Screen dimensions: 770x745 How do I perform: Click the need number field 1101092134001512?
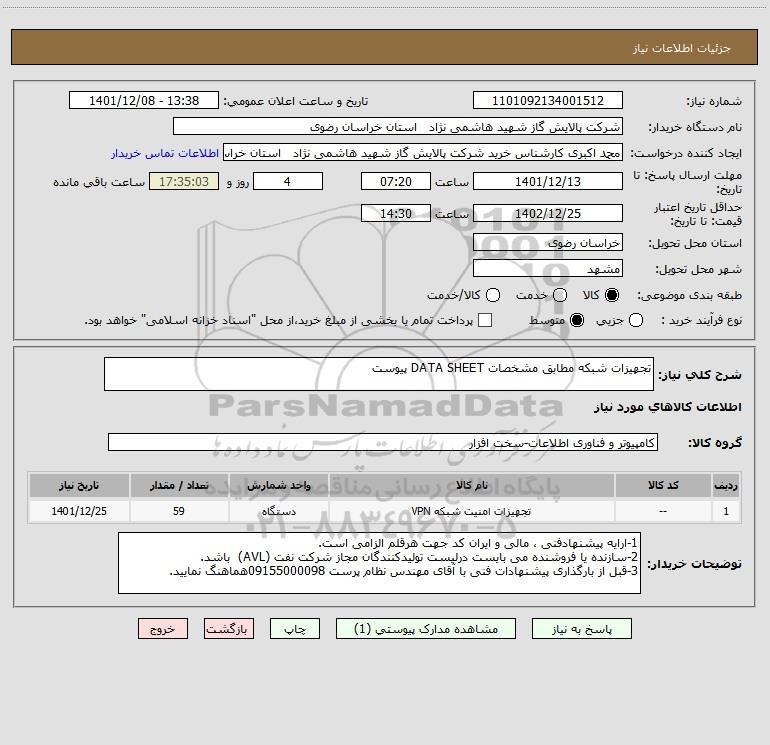pos(548,101)
